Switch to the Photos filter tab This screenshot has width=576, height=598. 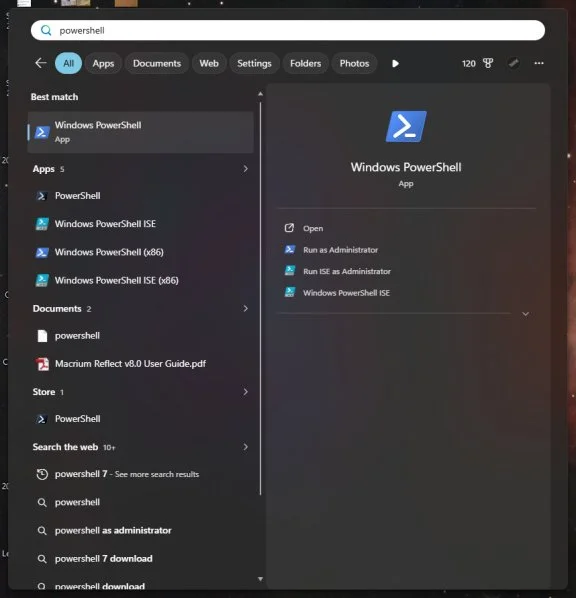(x=354, y=63)
